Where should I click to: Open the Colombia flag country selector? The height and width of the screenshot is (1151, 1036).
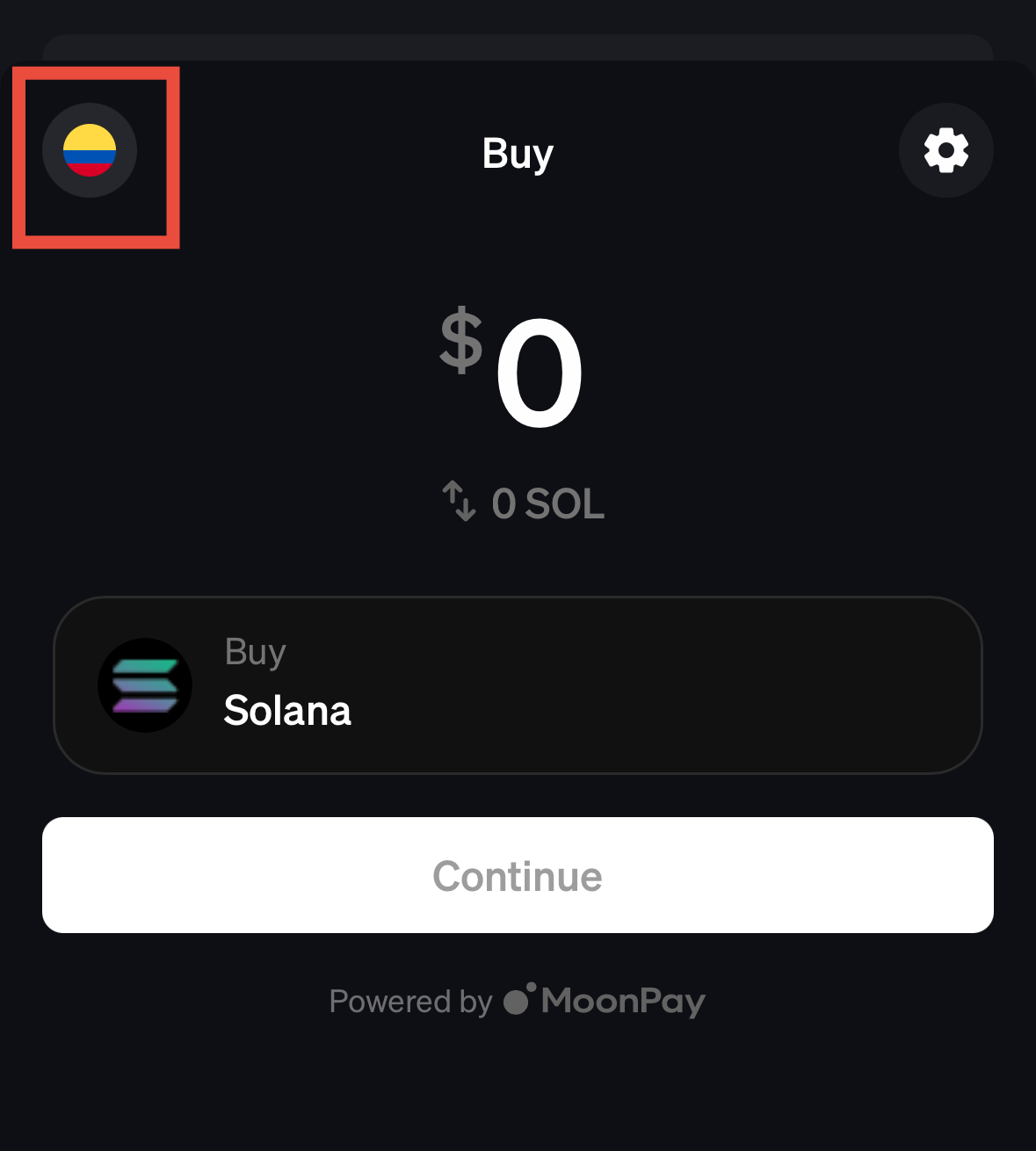click(90, 150)
